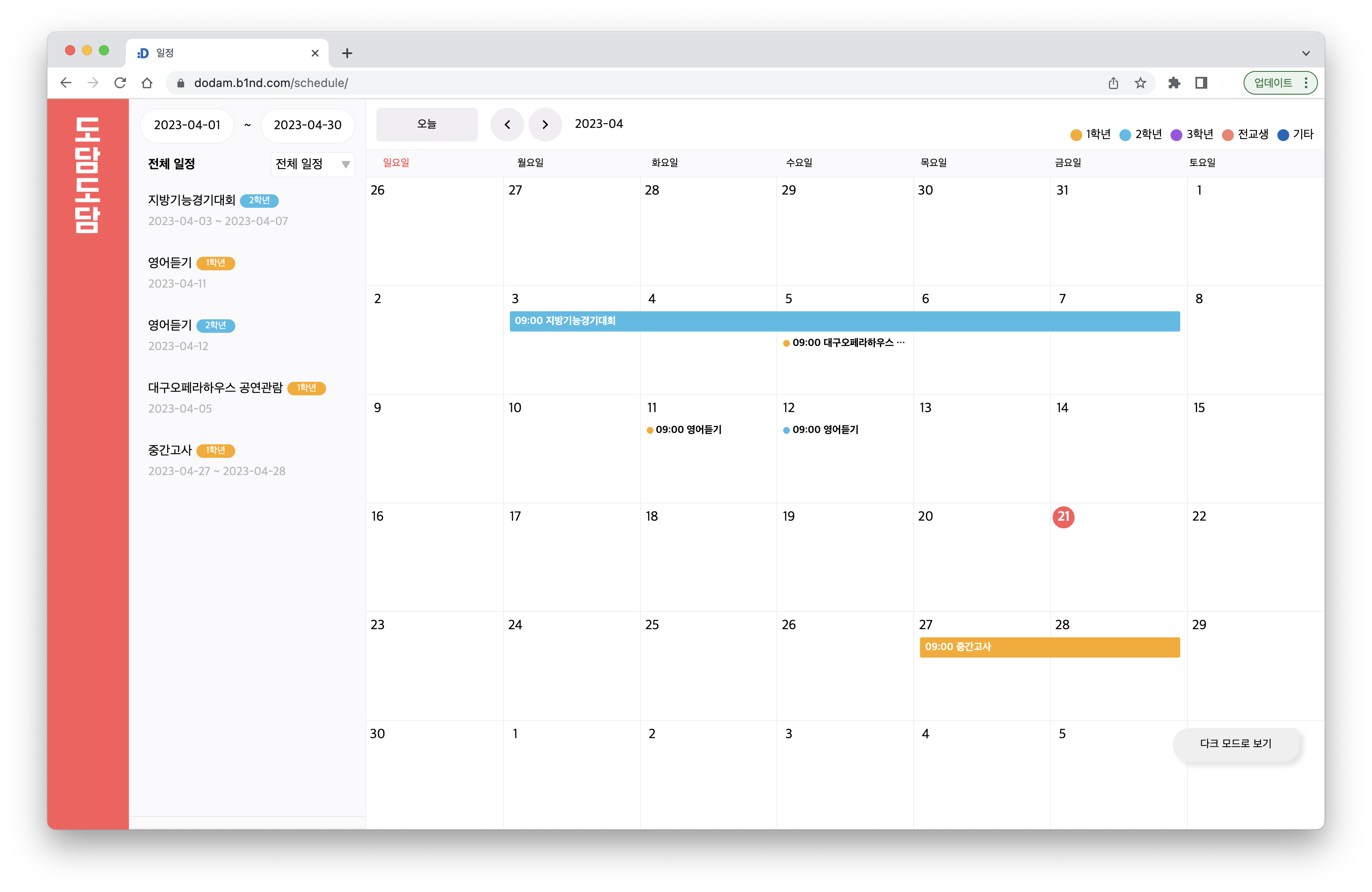Share this page icon in address bar
The image size is (1372, 892).
[1113, 83]
